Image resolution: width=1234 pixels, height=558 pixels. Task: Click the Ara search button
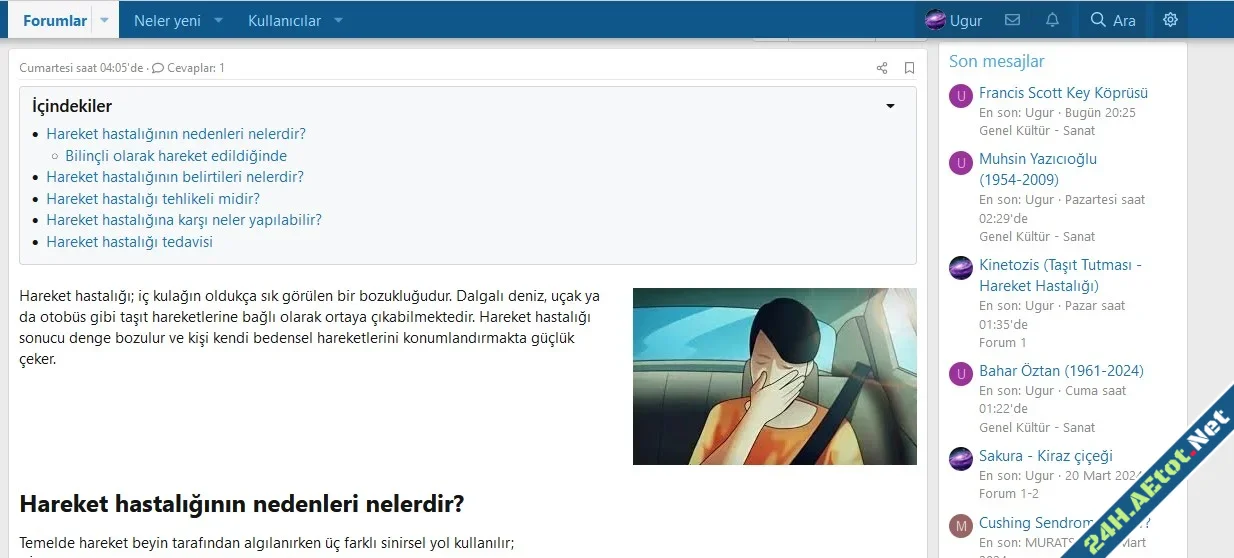coord(1113,20)
